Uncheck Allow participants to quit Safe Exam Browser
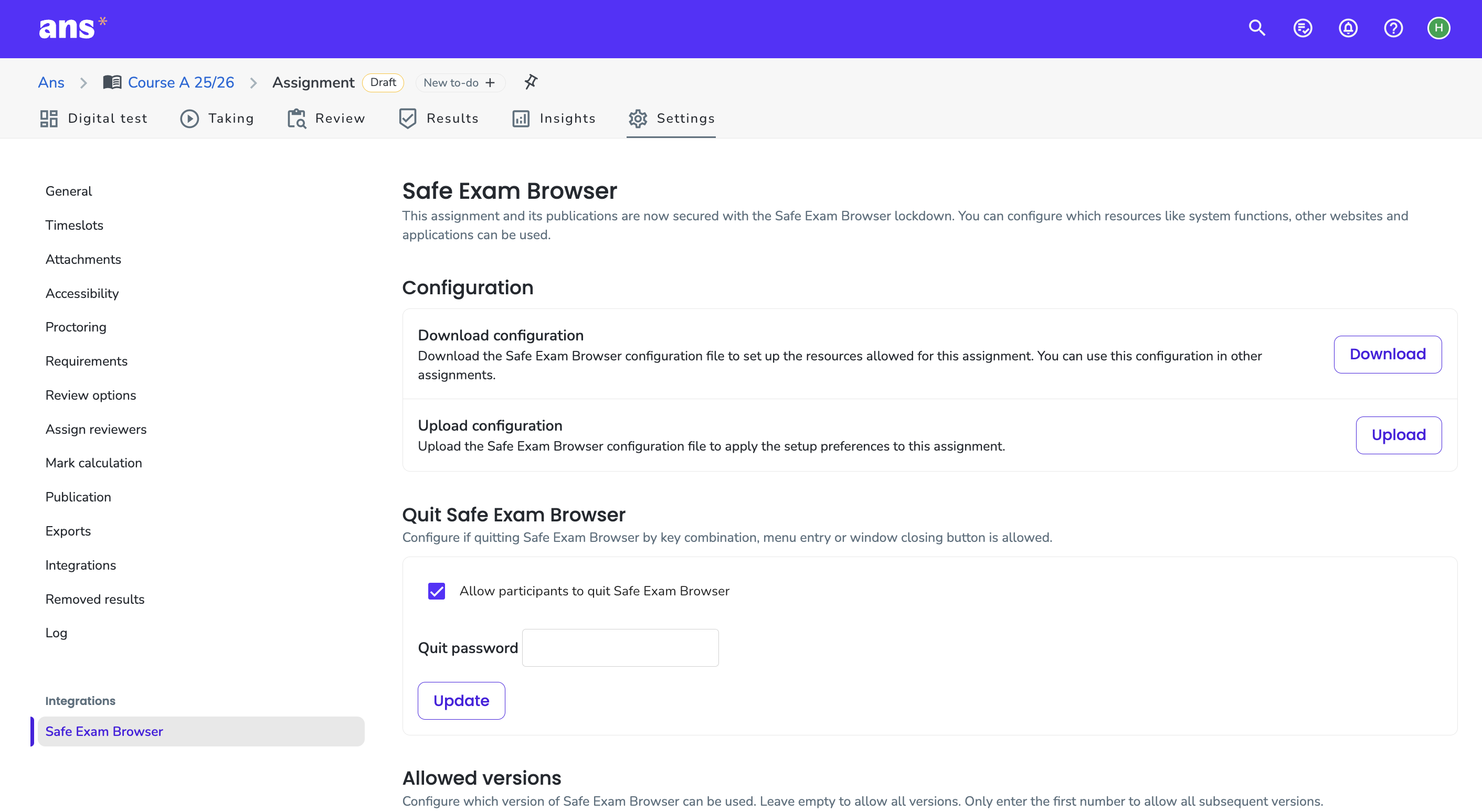1482x812 pixels. [x=437, y=591]
